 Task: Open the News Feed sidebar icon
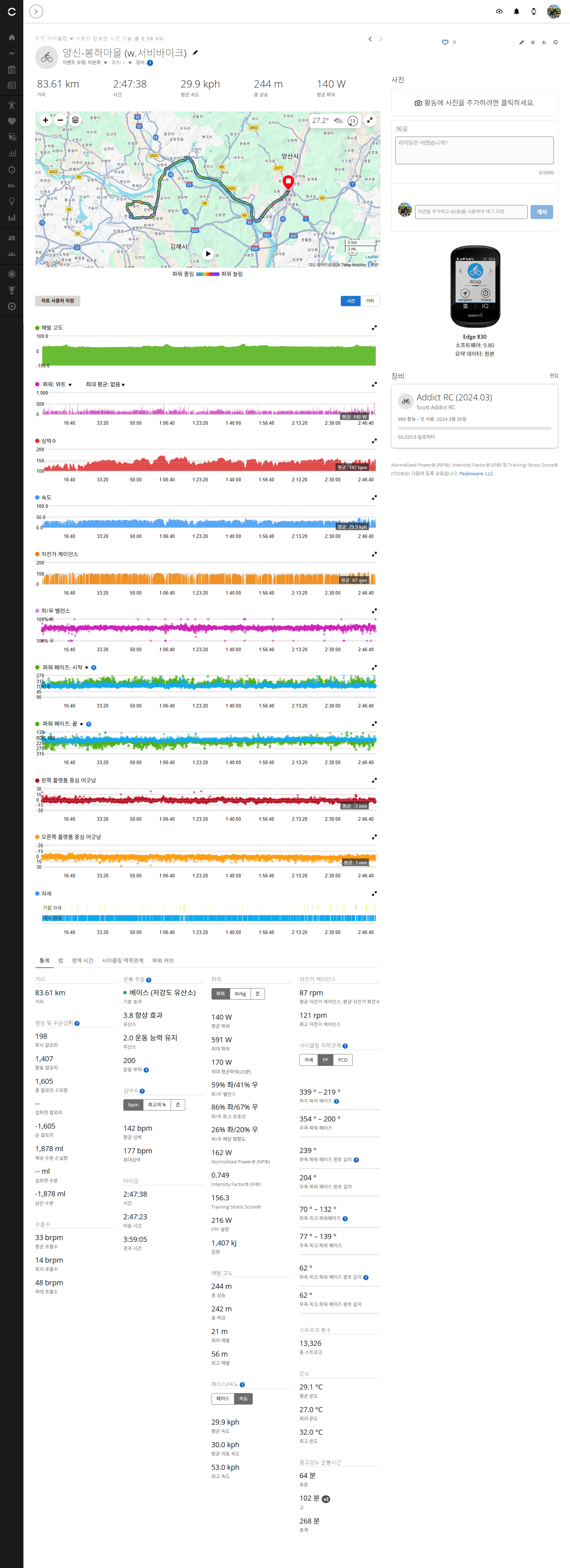[11, 85]
